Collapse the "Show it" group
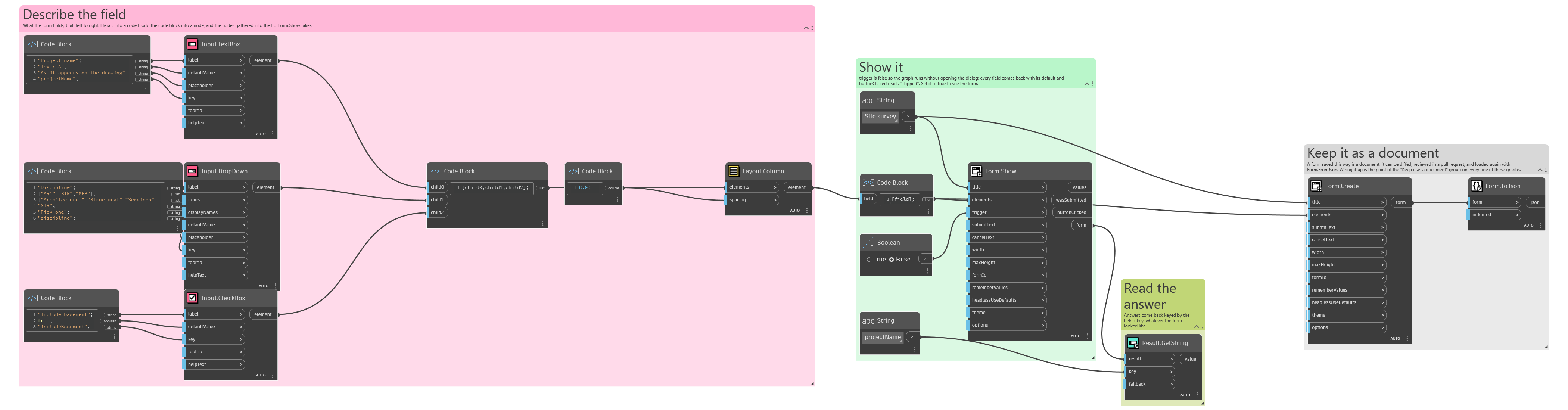 1087,84
